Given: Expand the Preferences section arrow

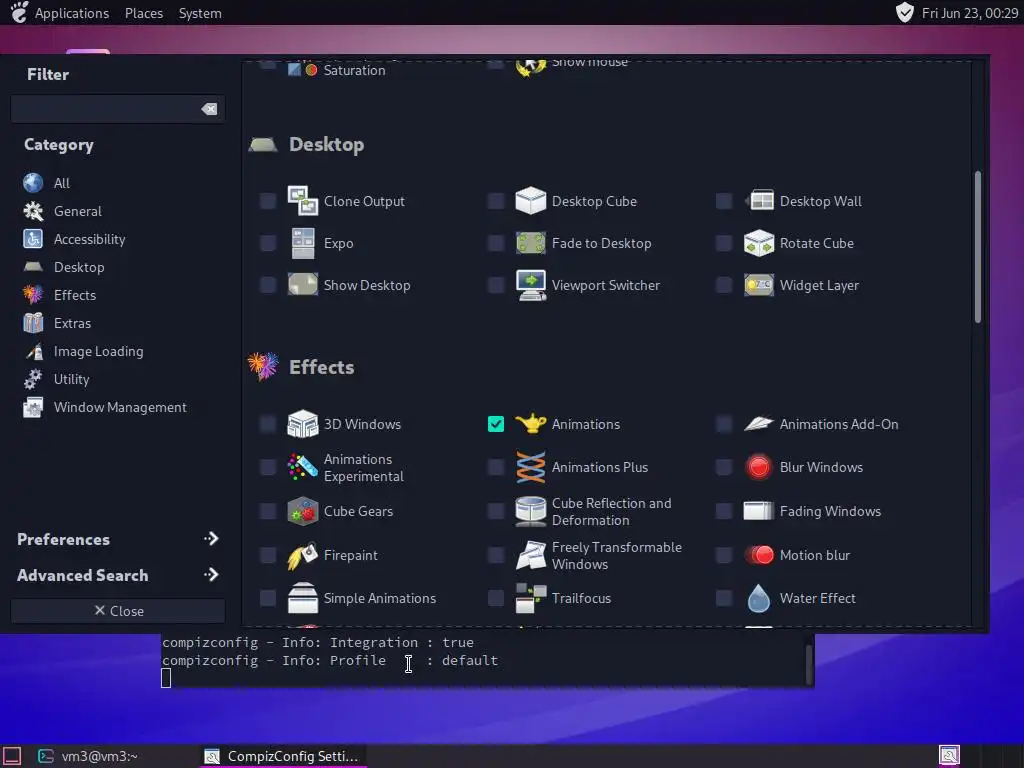Looking at the screenshot, I should (x=210, y=539).
